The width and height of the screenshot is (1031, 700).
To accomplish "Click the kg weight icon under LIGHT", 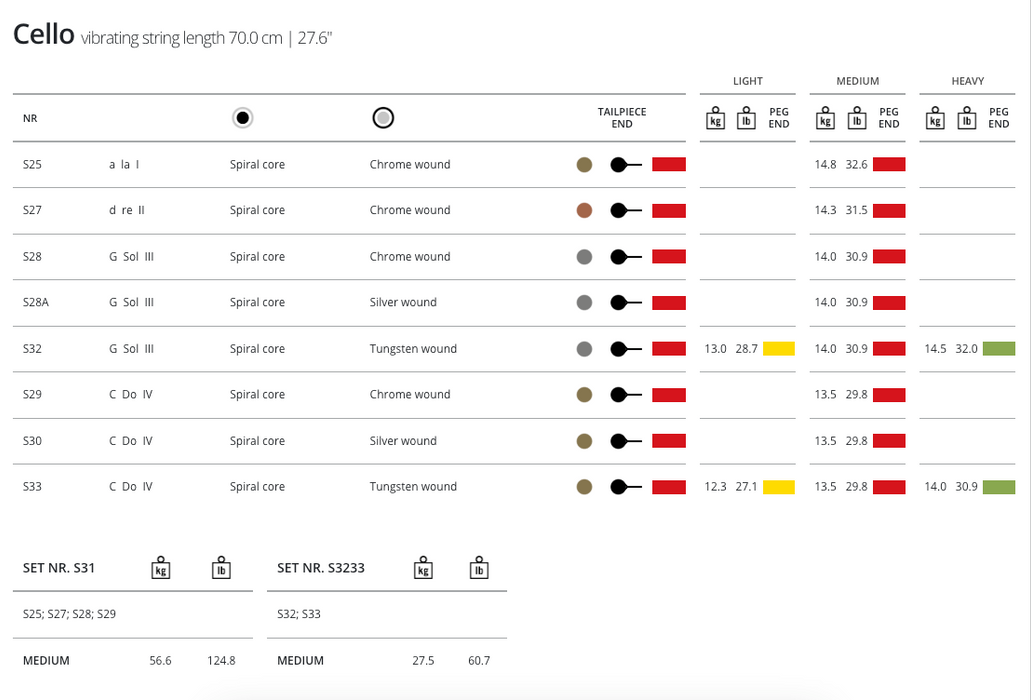I will (715, 118).
